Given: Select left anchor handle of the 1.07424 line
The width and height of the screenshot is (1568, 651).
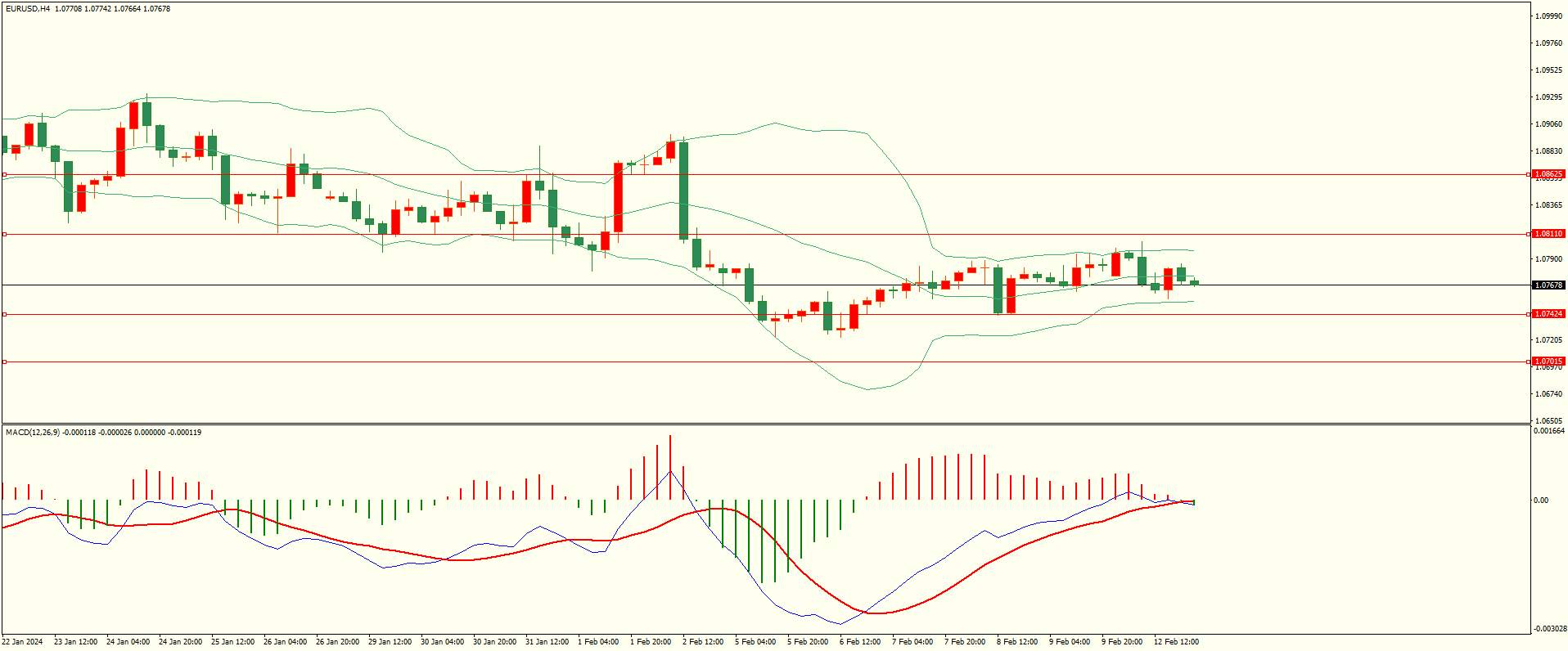Looking at the screenshot, I should [4, 314].
